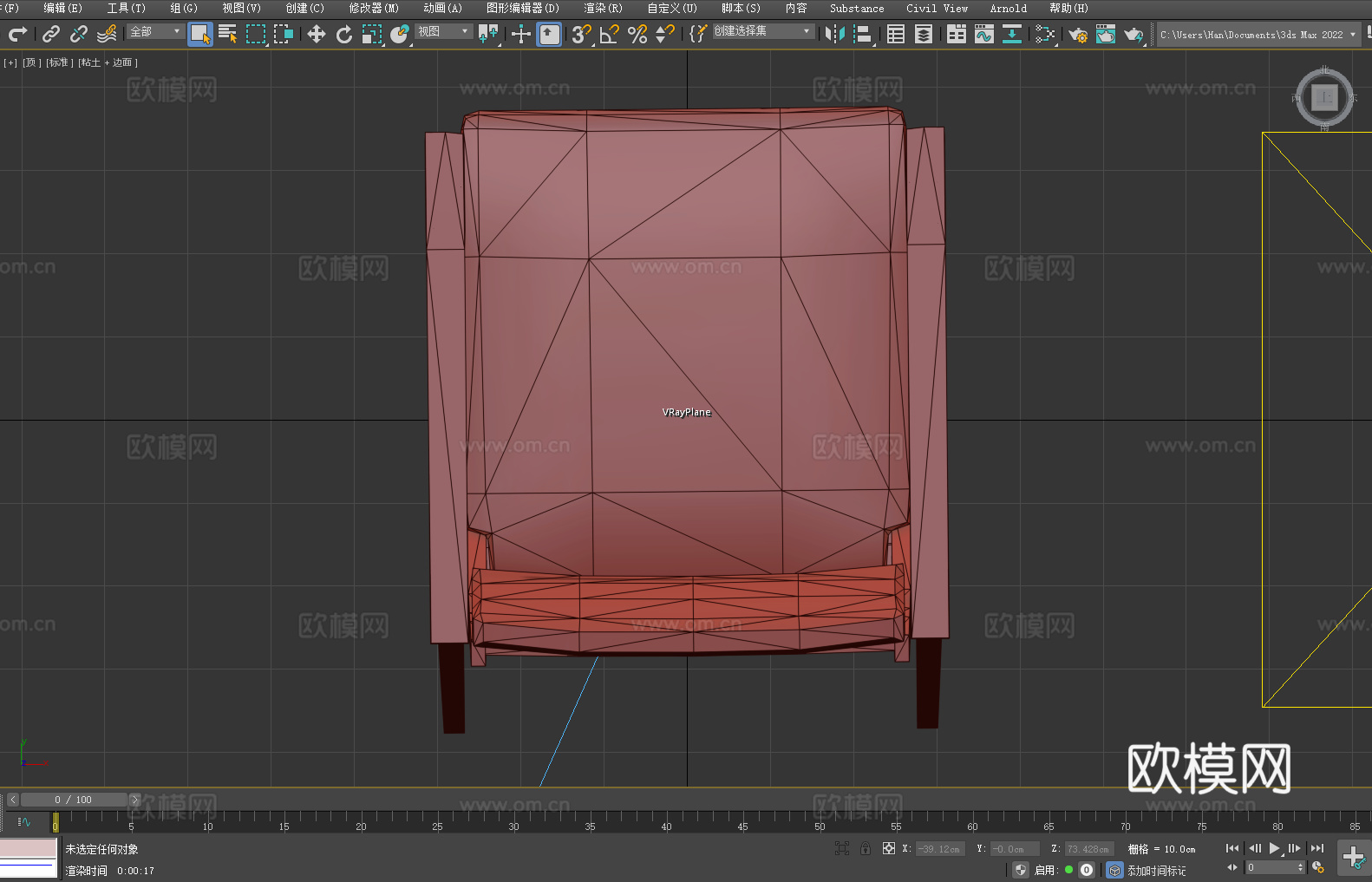The width and height of the screenshot is (1372, 882).
Task: Click the [顶] viewport view label
Action: (x=32, y=62)
